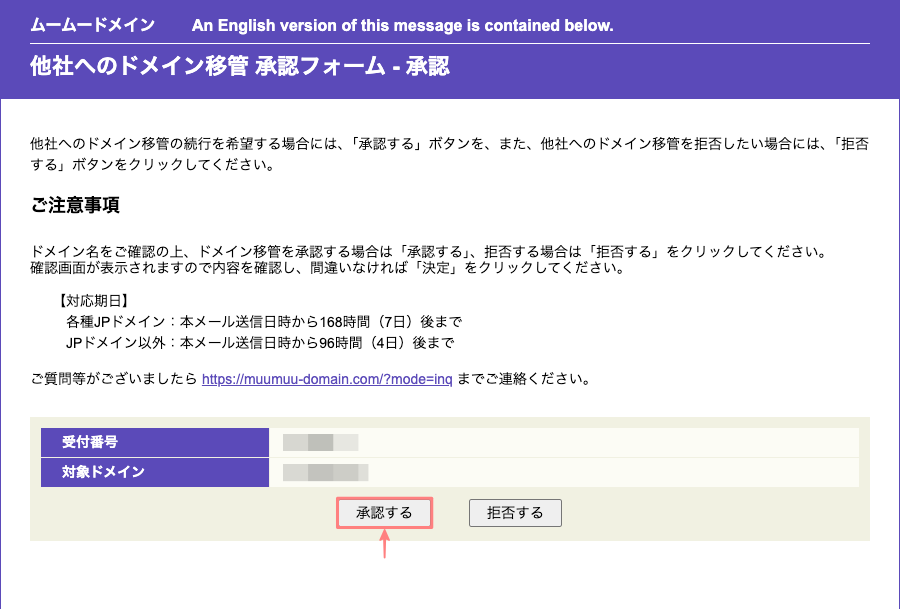The width and height of the screenshot is (900, 609).
Task: Click the 各種JPドメイン 168時間 deadline line
Action: click(263, 322)
